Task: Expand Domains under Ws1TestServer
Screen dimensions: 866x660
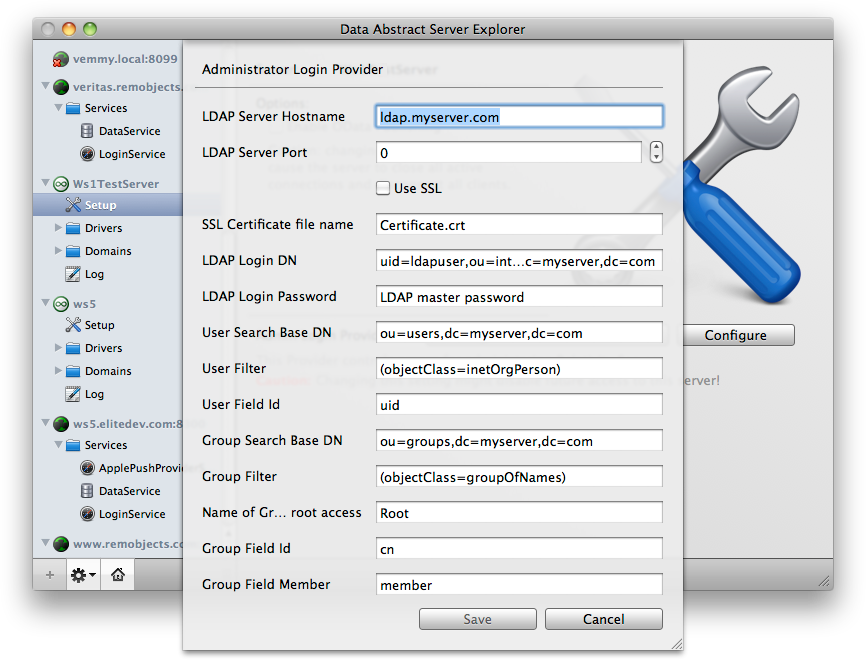Action: (x=58, y=250)
